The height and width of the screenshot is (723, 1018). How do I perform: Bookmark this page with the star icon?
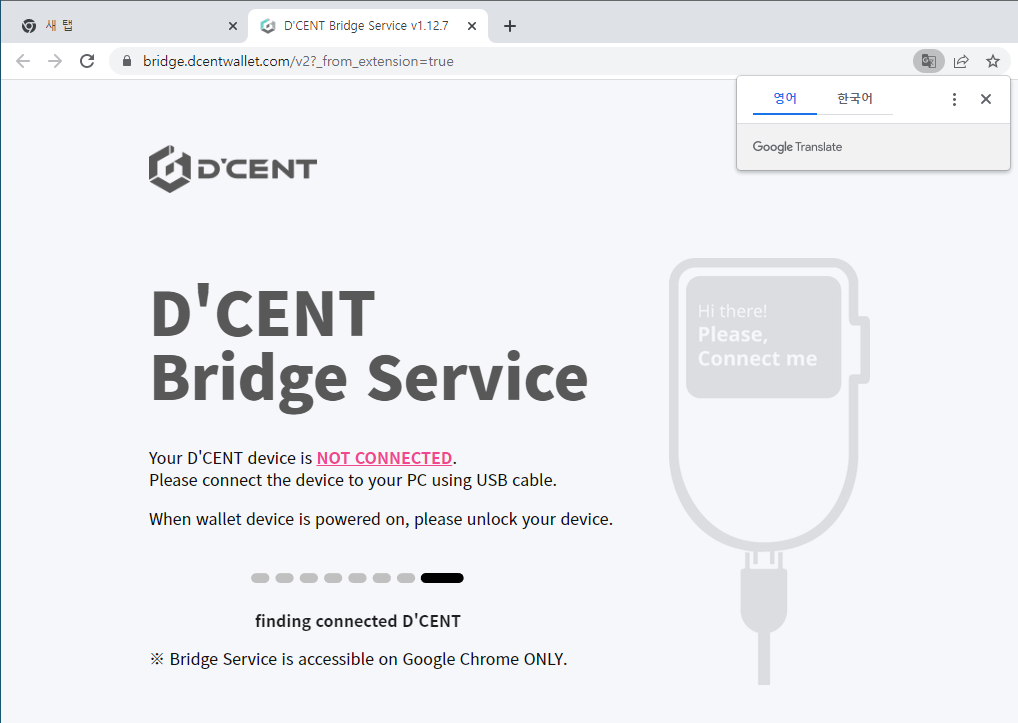pos(993,61)
